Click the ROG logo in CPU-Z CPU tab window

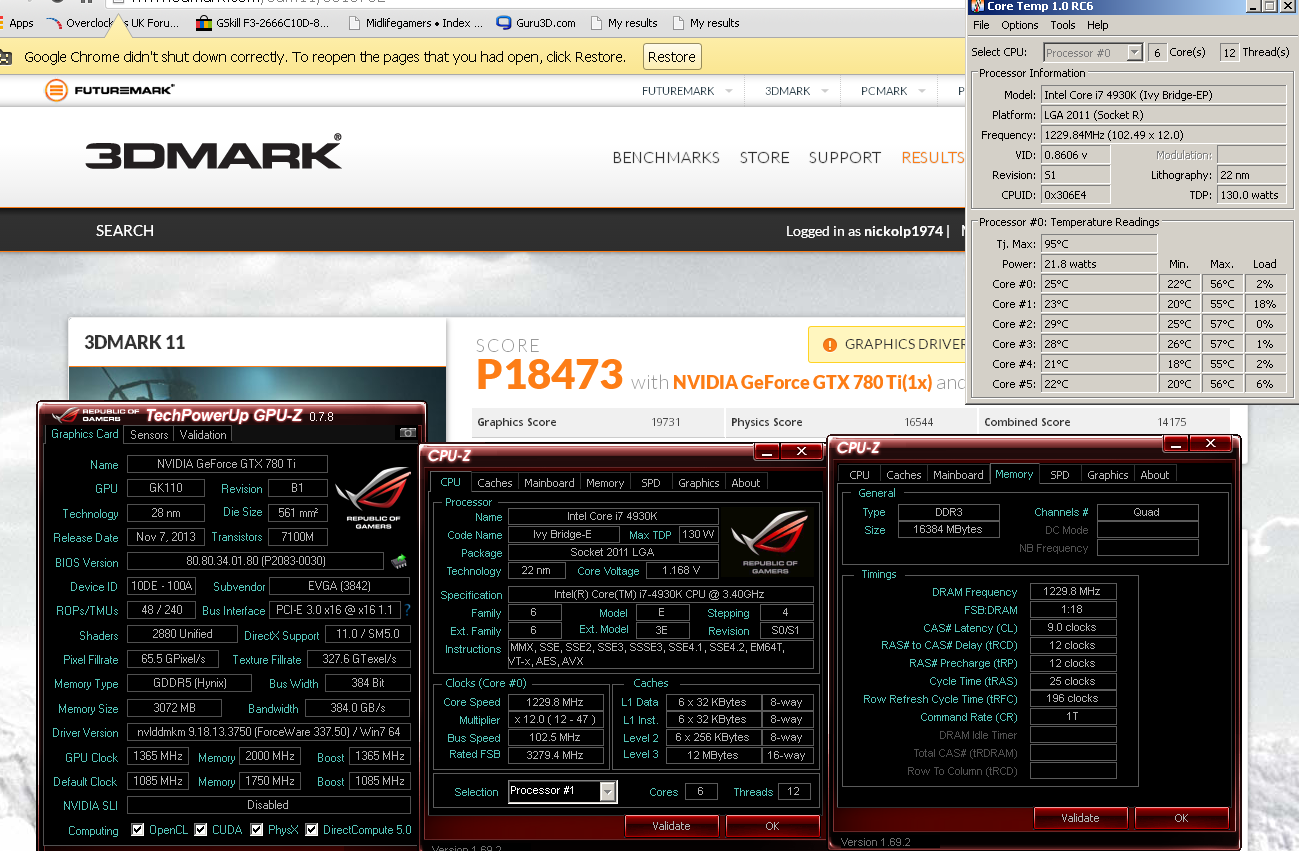coord(770,541)
